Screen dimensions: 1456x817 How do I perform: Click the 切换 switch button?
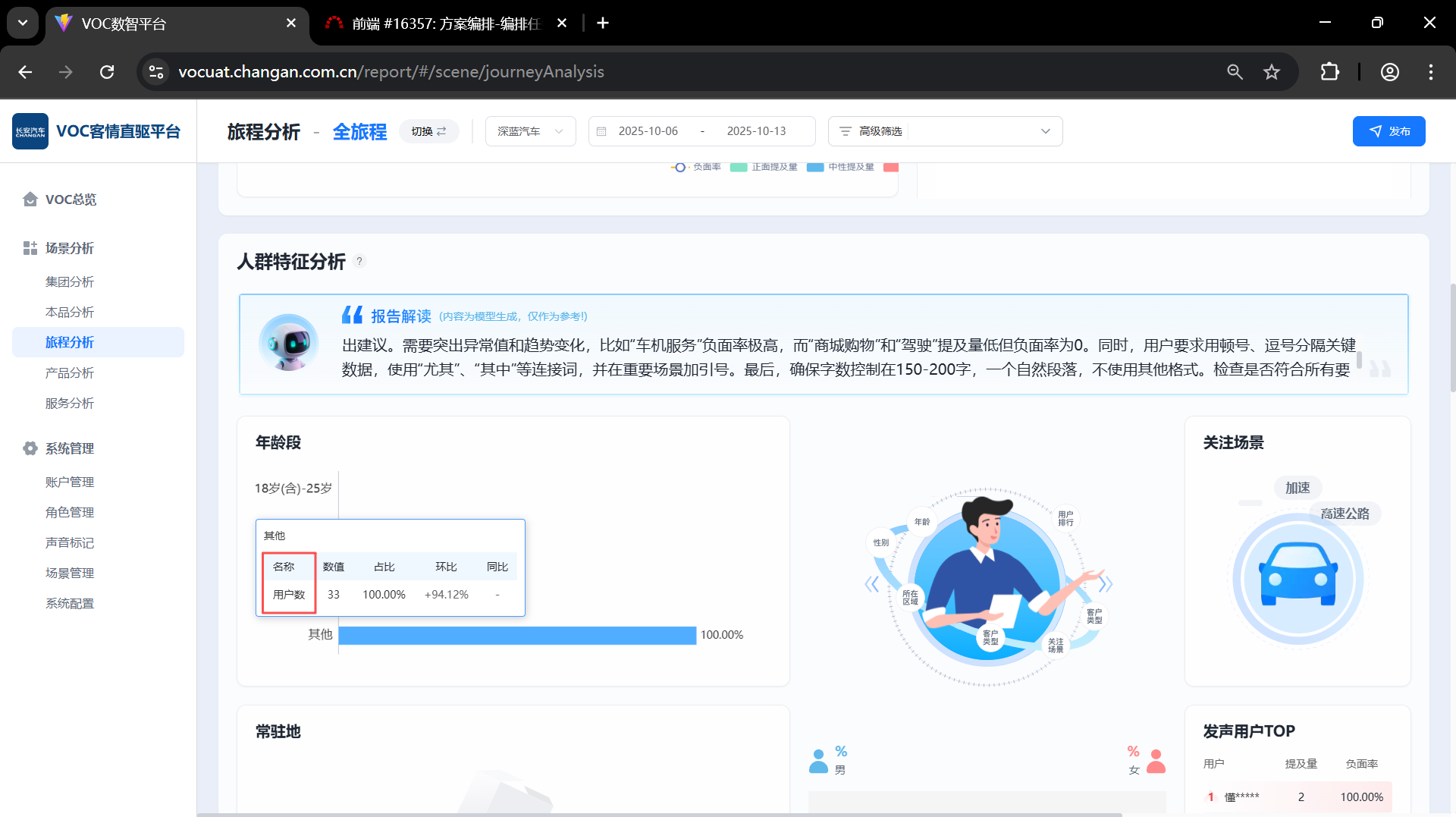[x=428, y=131]
